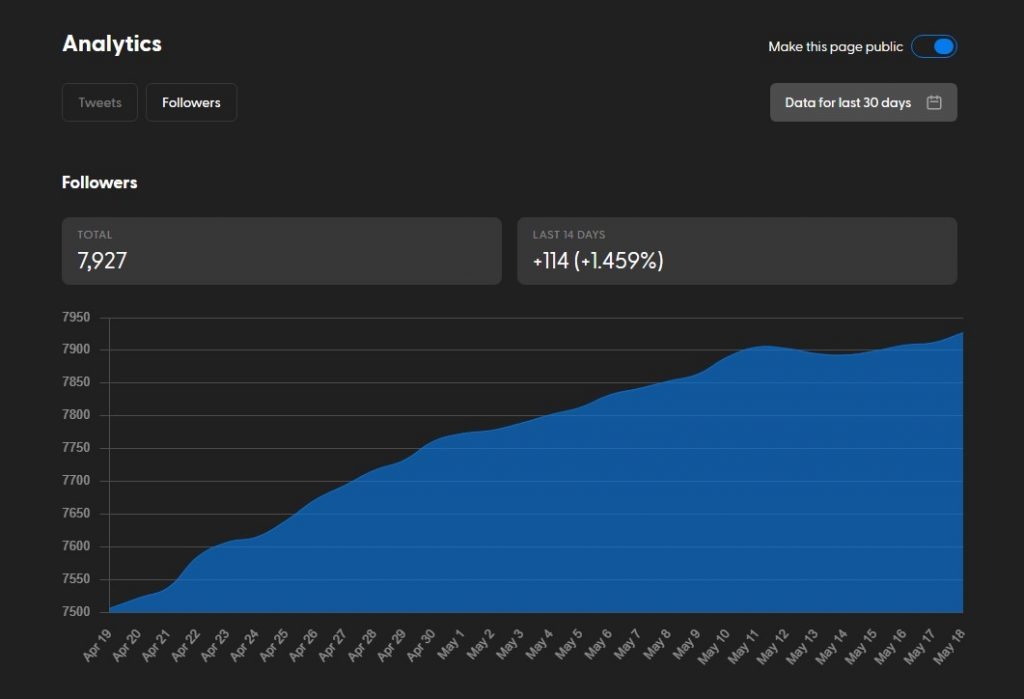Viewport: 1024px width, 699px height.
Task: Click the Followers section heading above the cards
Action: [100, 182]
